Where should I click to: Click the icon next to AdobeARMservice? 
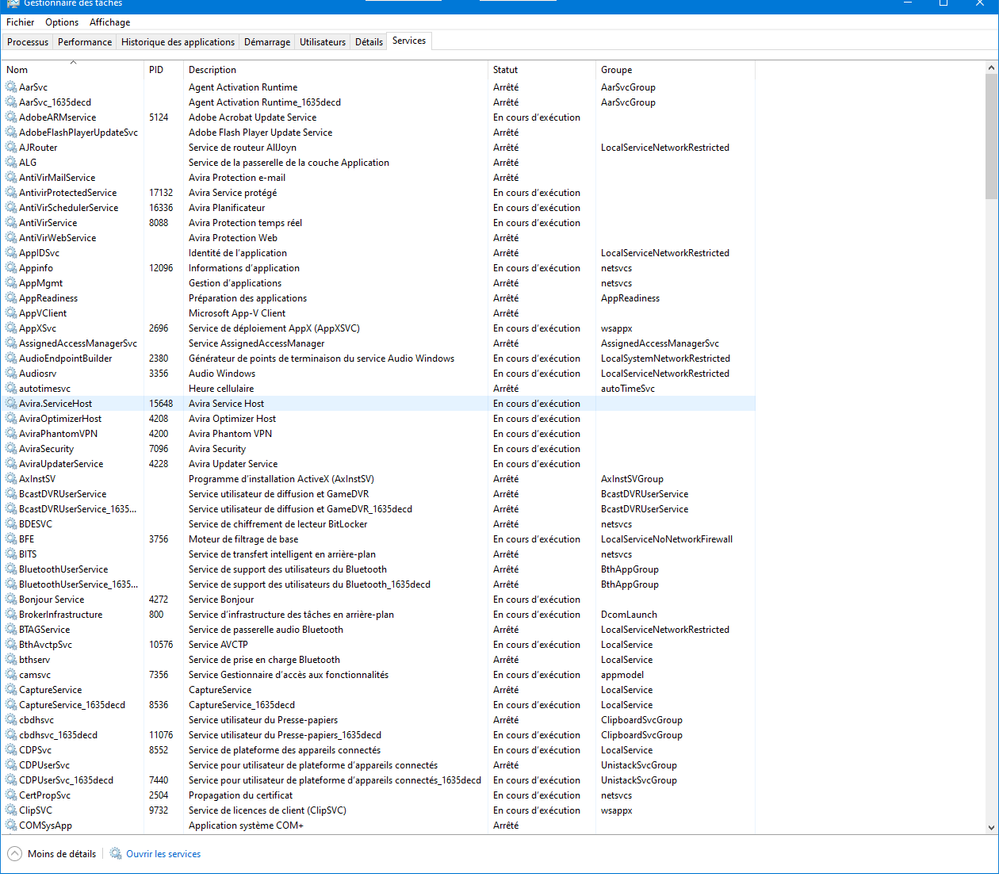(11, 117)
